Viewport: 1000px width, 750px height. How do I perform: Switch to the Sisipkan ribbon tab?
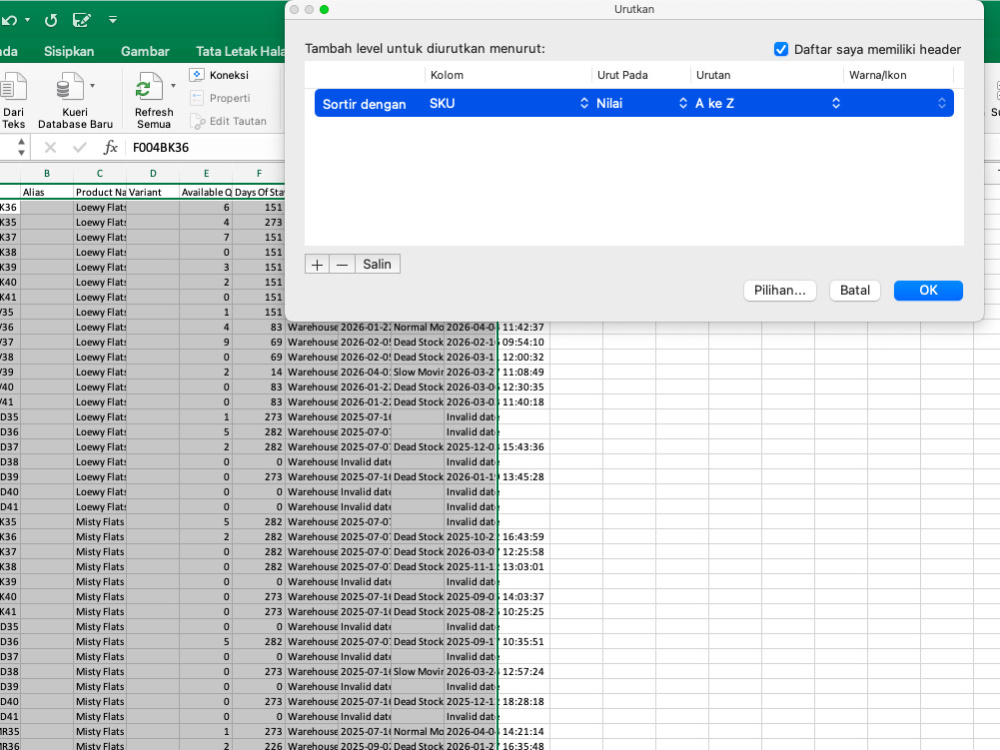tap(69, 51)
